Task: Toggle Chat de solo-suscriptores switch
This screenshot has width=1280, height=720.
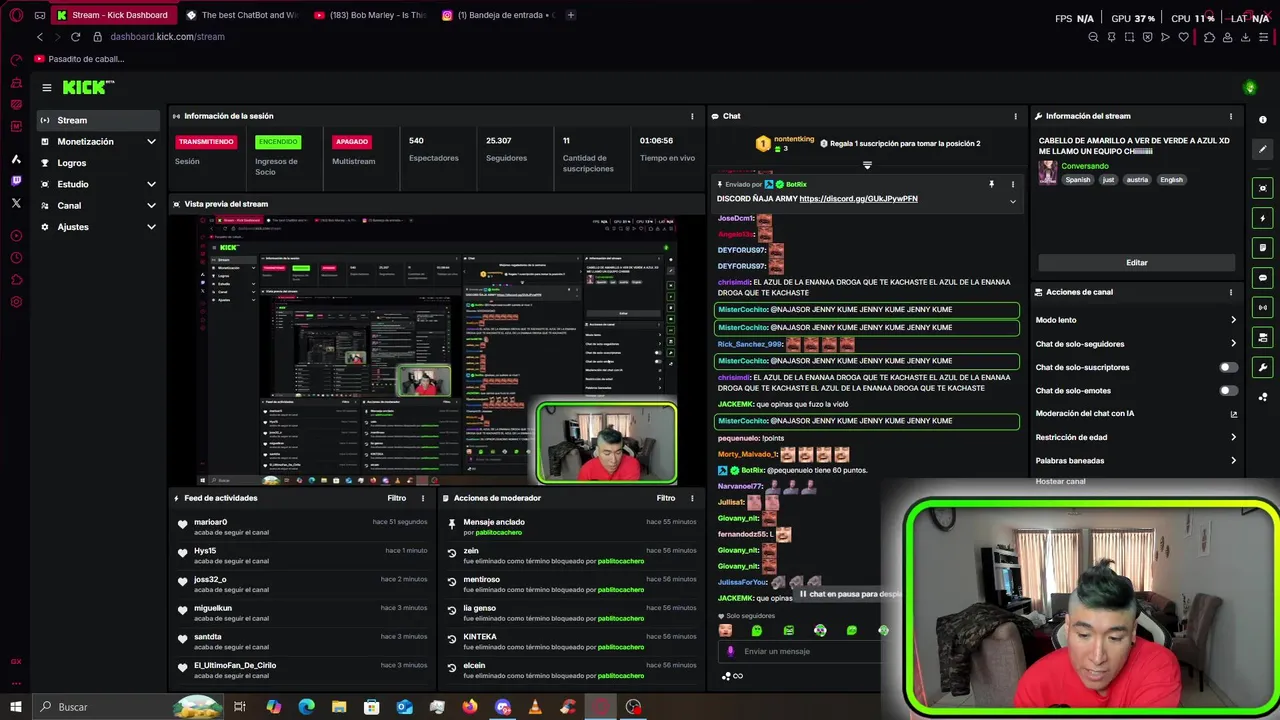Action: [1228, 367]
